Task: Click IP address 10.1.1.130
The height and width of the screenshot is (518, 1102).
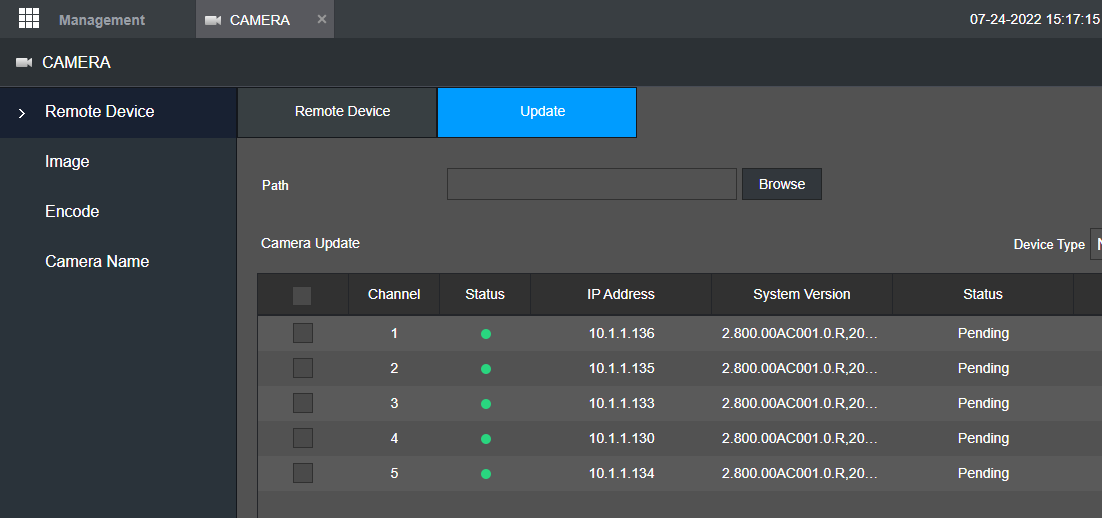Action: coord(622,439)
